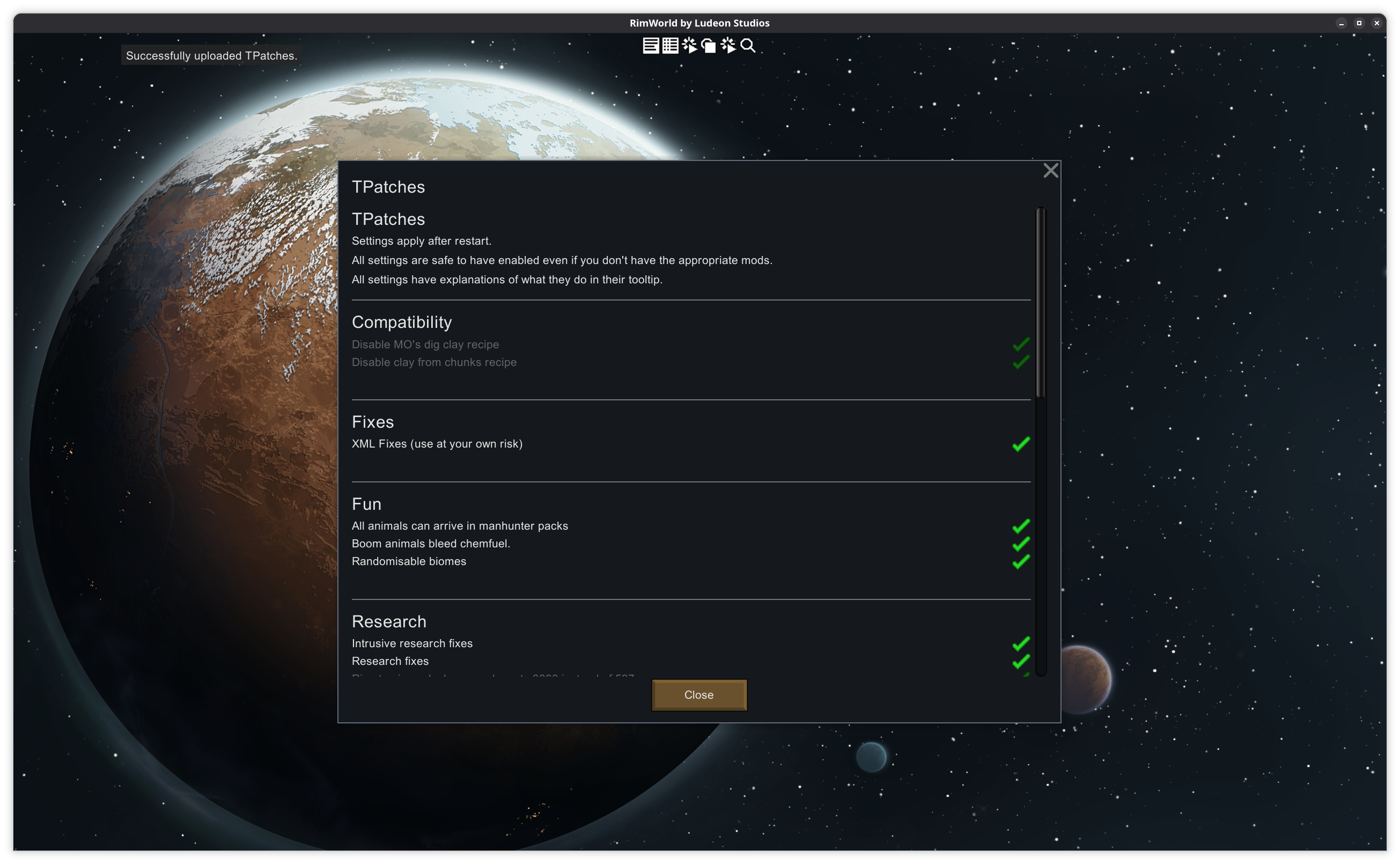Click the folder-shaped dev toolbar icon
1400x864 pixels.
(708, 45)
